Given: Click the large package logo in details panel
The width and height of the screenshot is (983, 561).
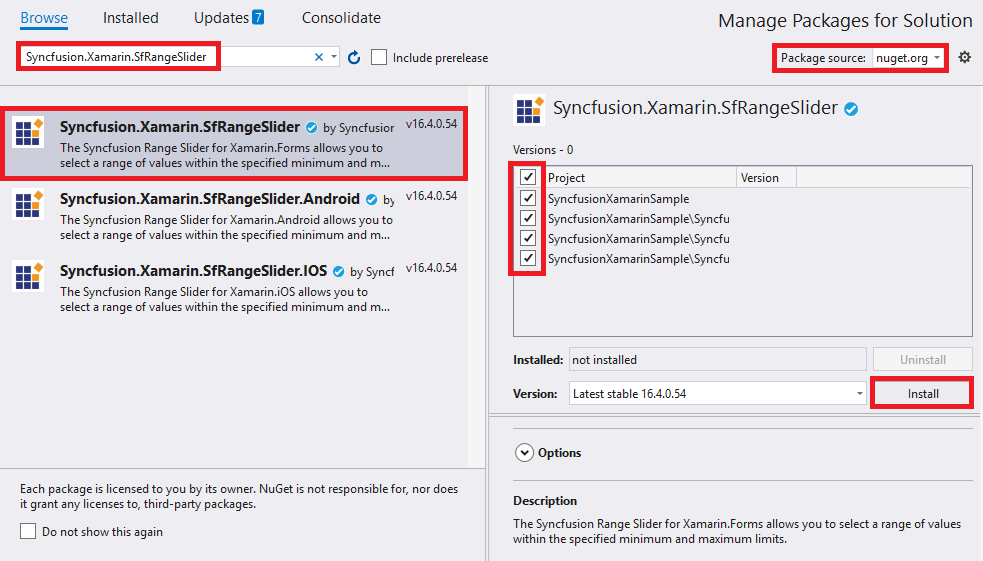Looking at the screenshot, I should [x=528, y=110].
